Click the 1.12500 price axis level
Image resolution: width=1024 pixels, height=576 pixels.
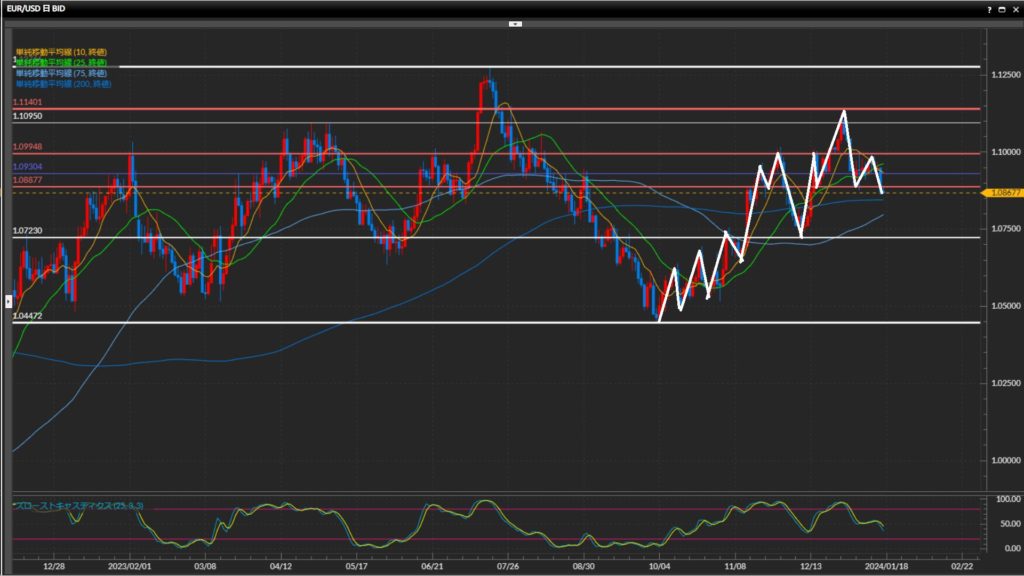click(x=1001, y=74)
